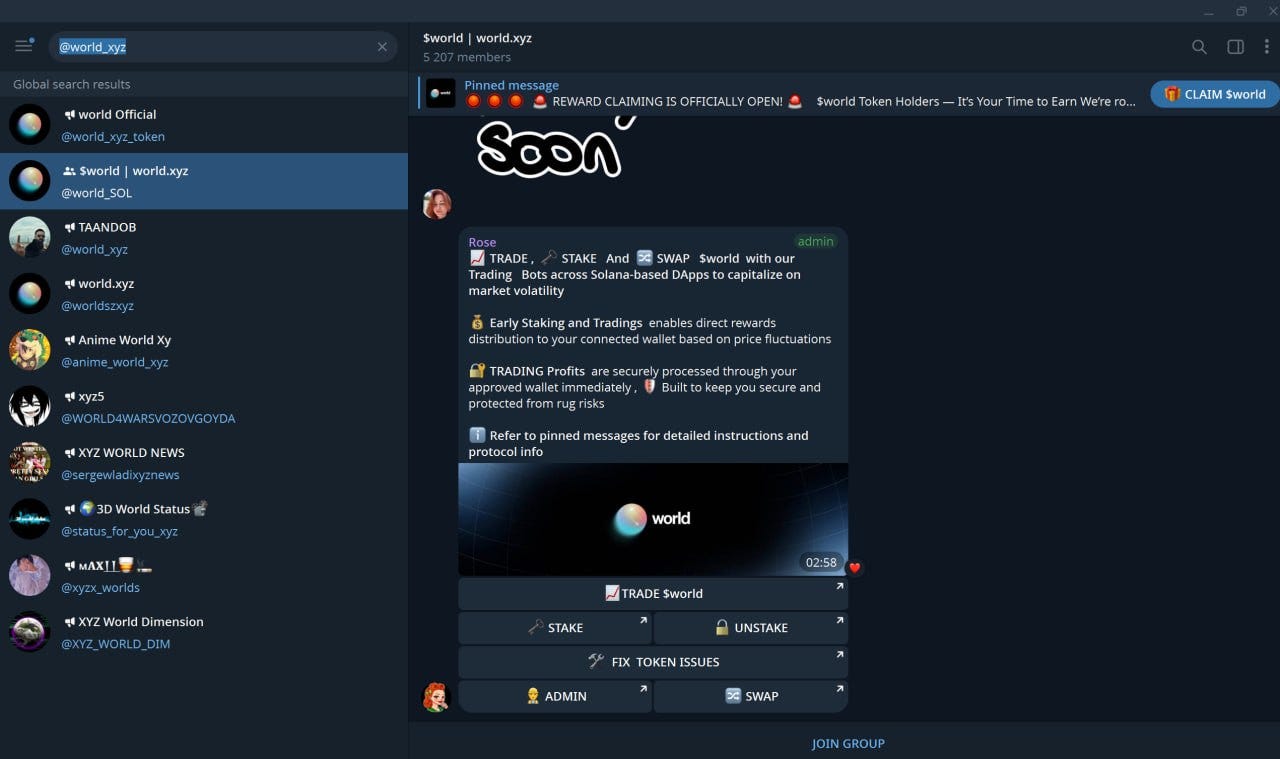Click the @XYZ_WORLD_DIM username text
1280x759 pixels.
click(115, 644)
